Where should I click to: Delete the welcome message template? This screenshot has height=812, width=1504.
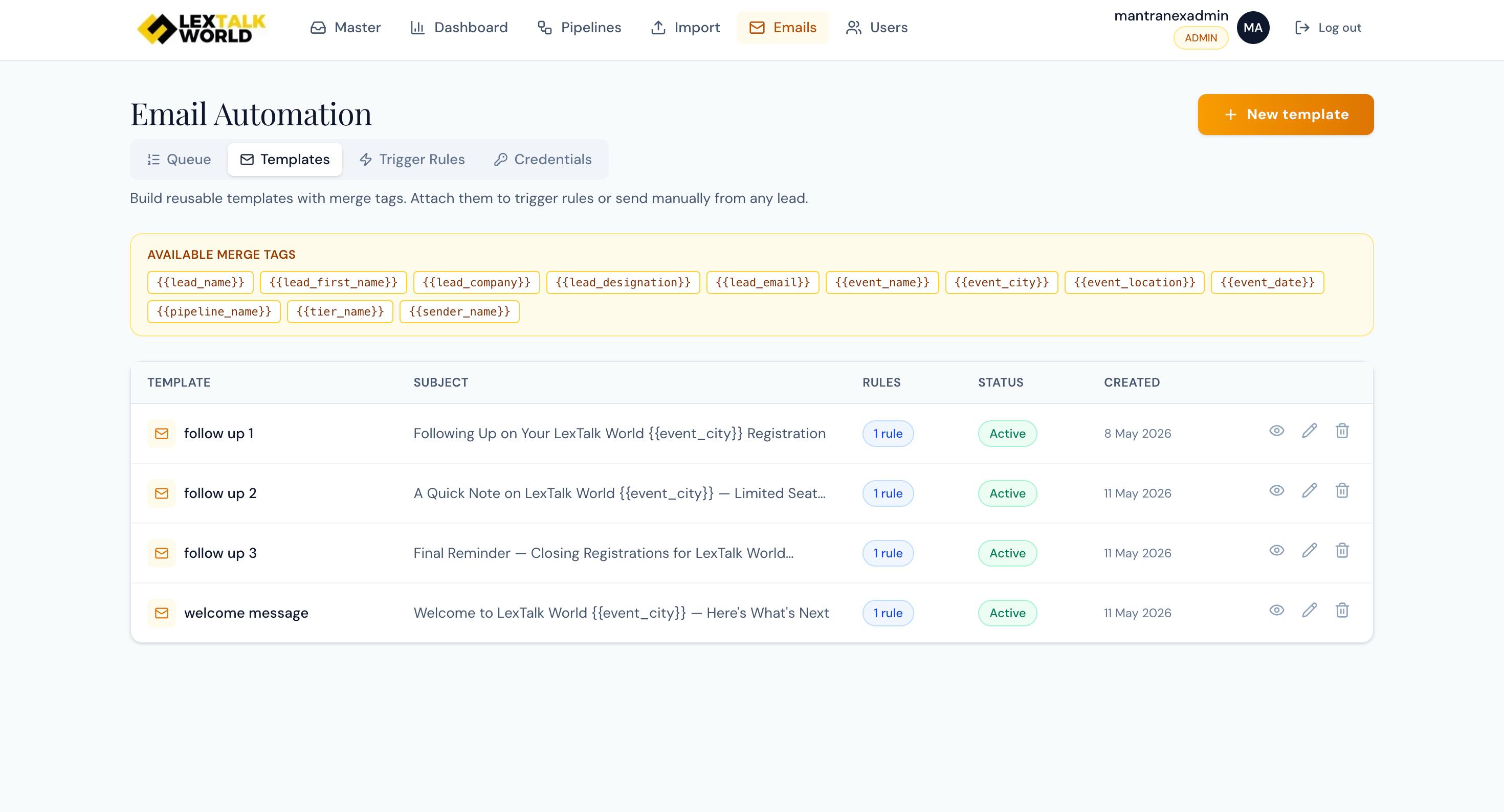1342,610
